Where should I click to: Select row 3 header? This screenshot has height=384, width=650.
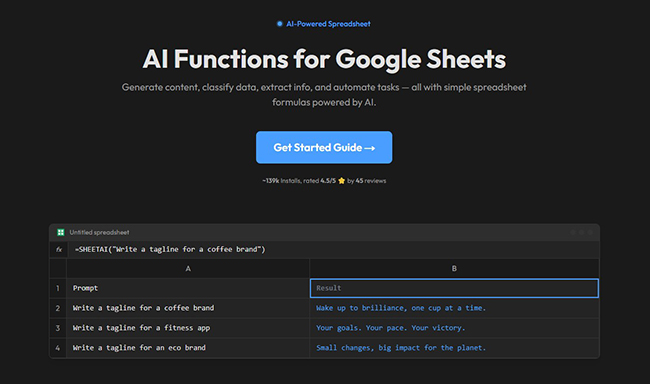(58, 328)
